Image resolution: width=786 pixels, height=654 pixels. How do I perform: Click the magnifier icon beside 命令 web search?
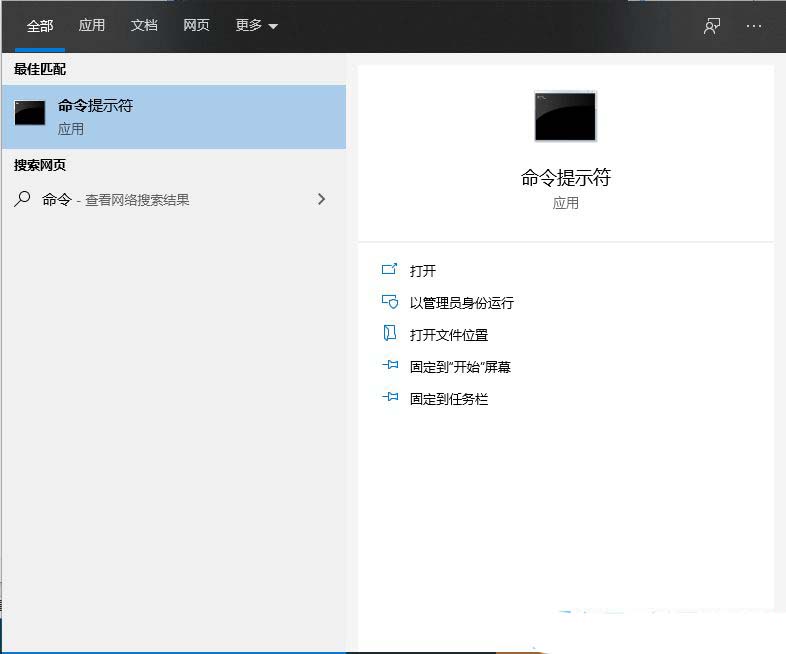(x=22, y=199)
